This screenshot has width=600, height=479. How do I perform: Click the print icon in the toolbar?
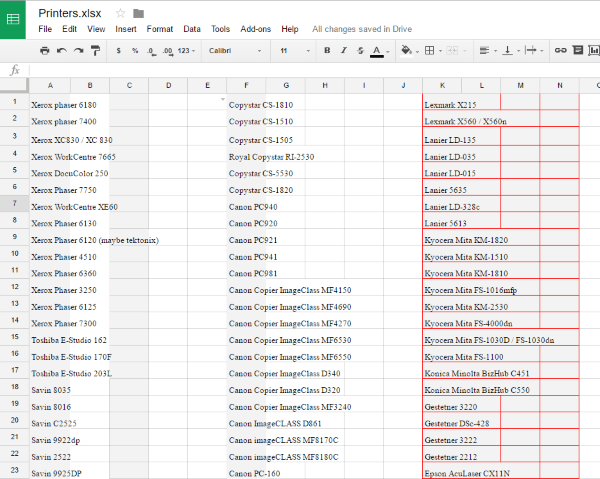[43, 50]
